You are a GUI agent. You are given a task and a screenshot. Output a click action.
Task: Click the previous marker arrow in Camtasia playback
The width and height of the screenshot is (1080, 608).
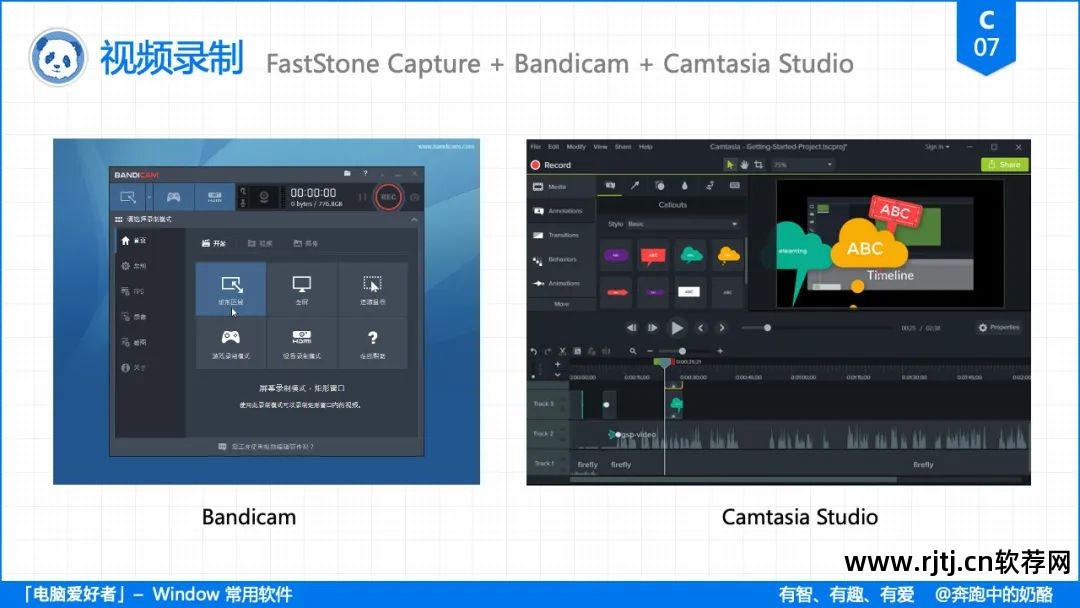point(700,328)
